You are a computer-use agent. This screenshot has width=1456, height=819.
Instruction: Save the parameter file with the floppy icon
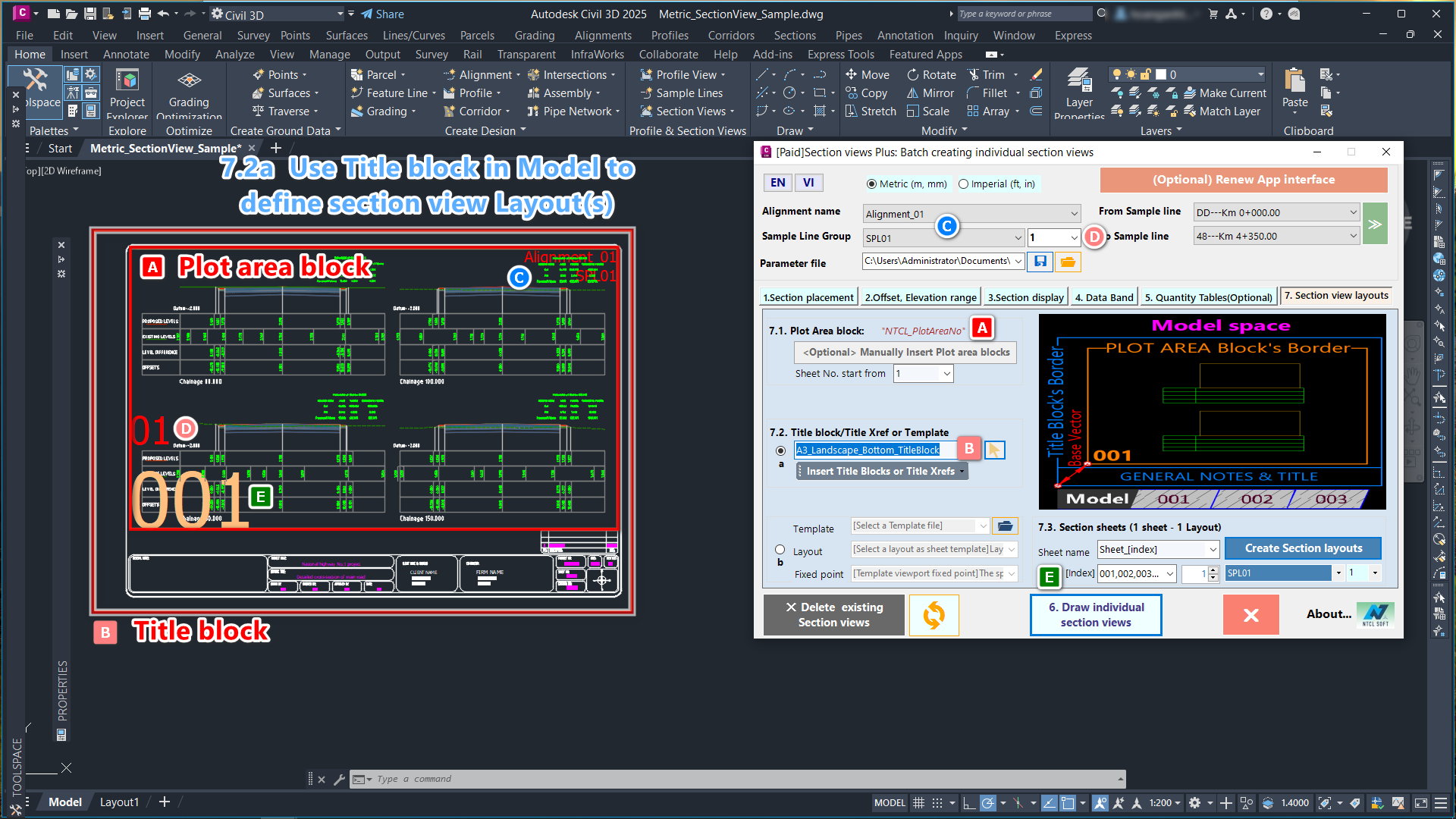pos(1040,262)
